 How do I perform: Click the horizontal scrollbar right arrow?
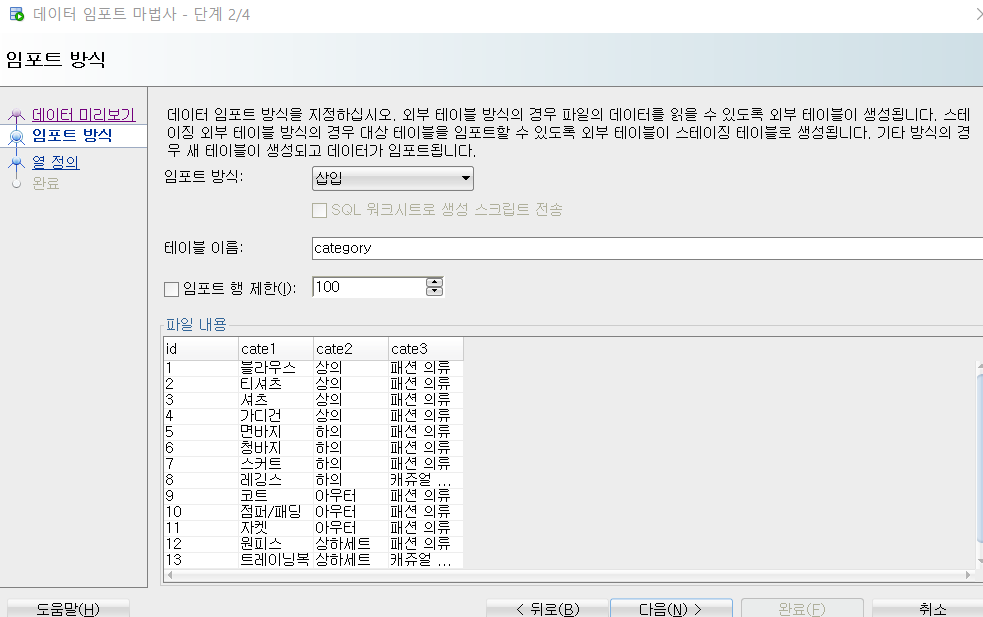tap(968, 574)
